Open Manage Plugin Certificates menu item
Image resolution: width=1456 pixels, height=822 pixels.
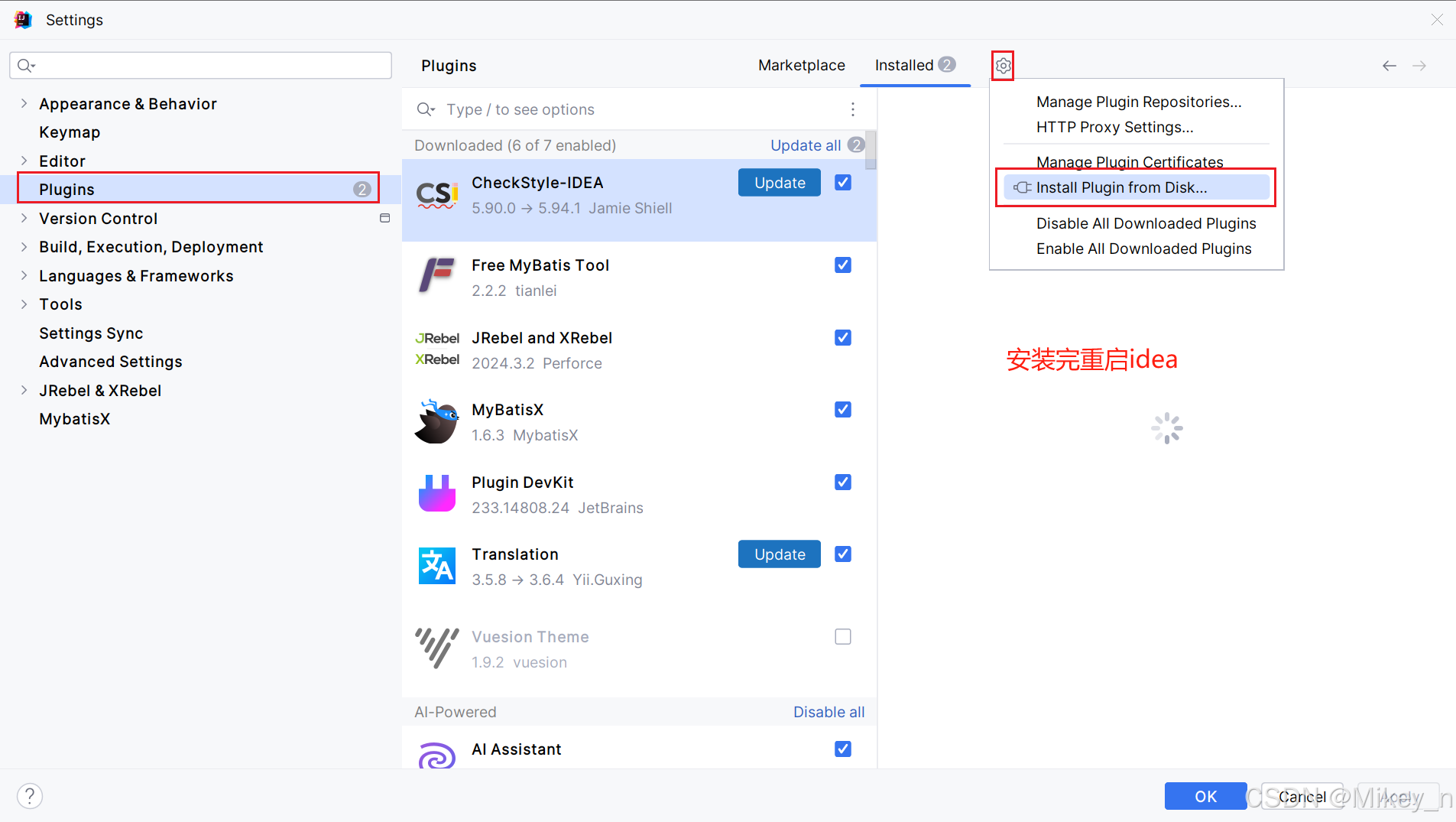point(1130,161)
